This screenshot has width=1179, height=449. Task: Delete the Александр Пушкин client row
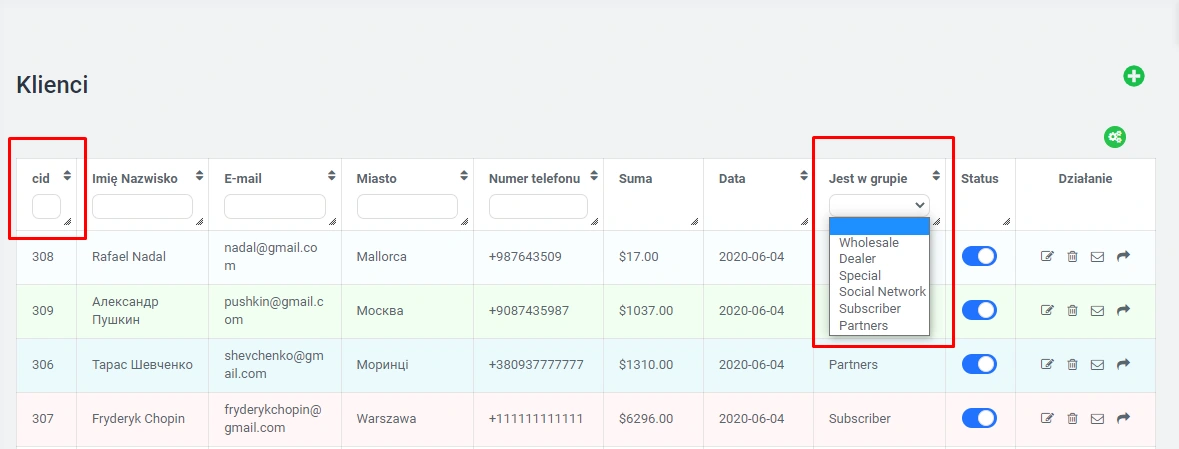pyautogui.click(x=1072, y=311)
